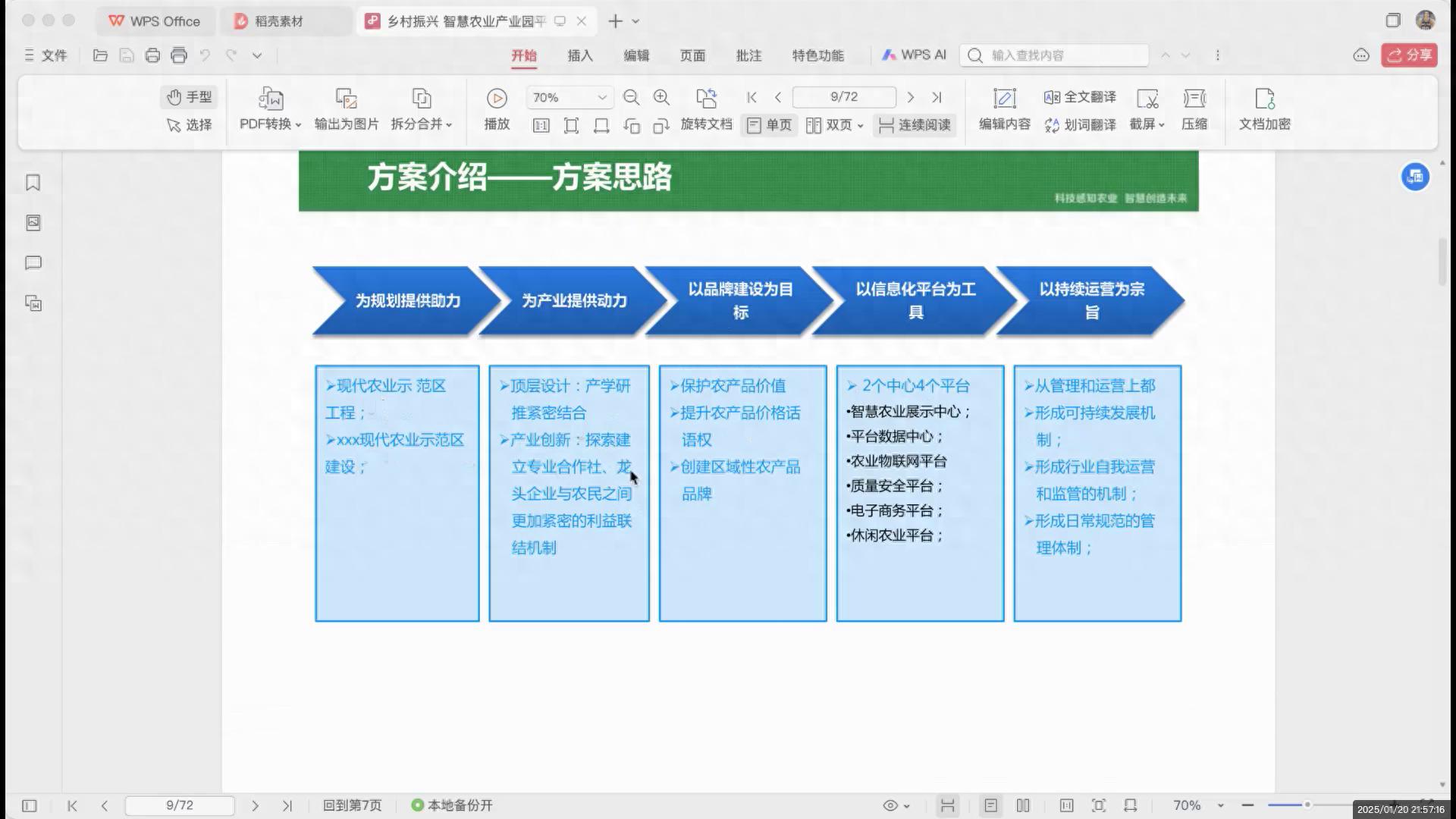Click the print icon in top toolbar

coord(152,55)
